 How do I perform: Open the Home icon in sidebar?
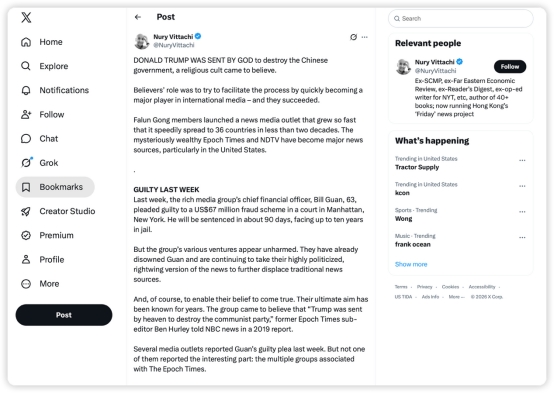[x=26, y=42]
